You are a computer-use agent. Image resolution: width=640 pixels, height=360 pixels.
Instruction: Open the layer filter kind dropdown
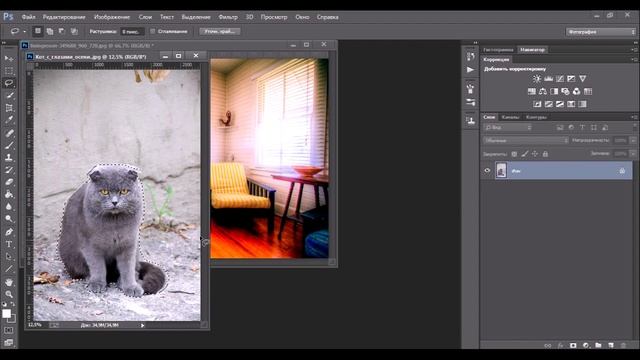[508, 127]
